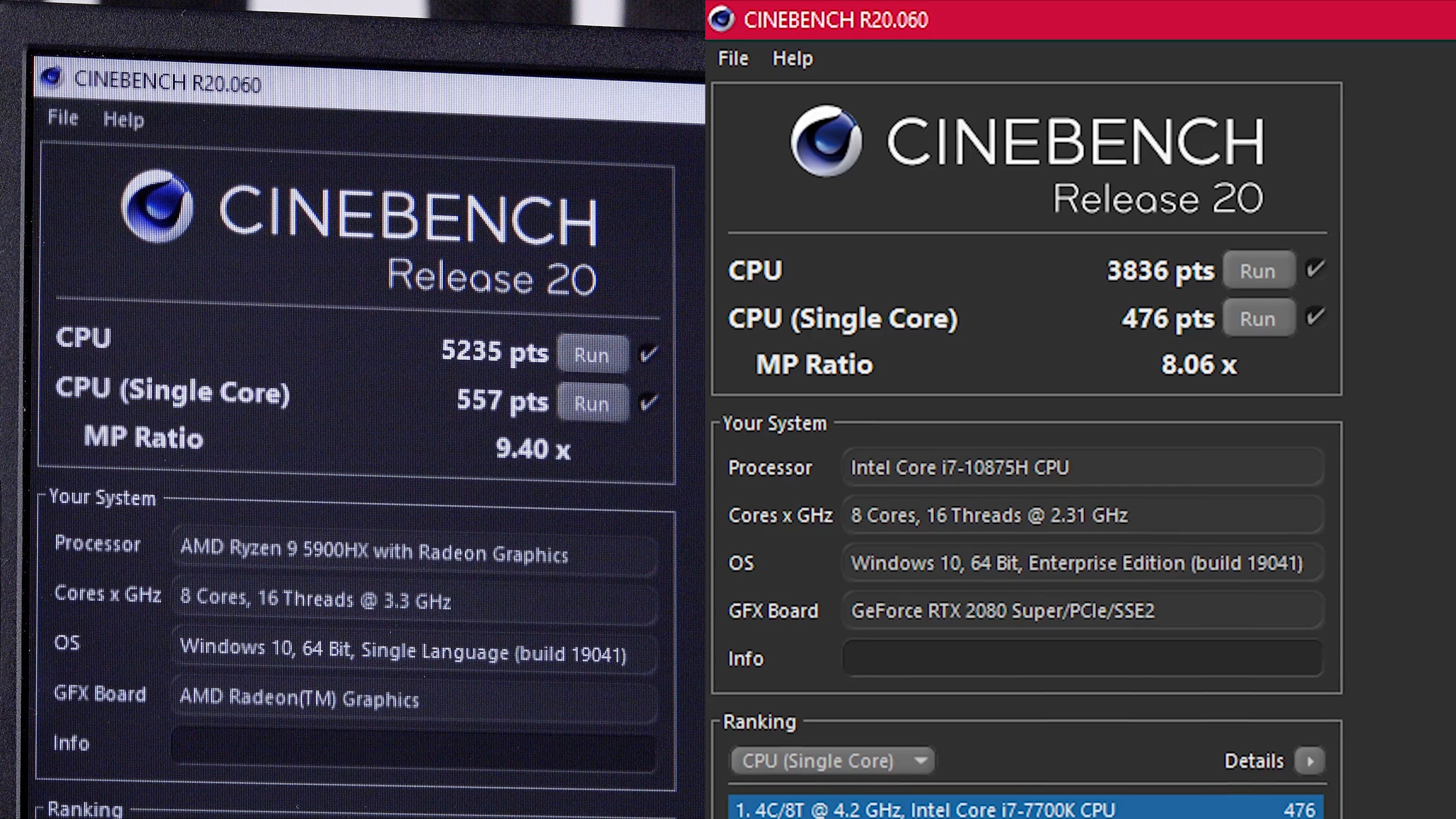Image resolution: width=1456 pixels, height=819 pixels.
Task: Click the empty Info field in the right window
Action: pos(1083,658)
